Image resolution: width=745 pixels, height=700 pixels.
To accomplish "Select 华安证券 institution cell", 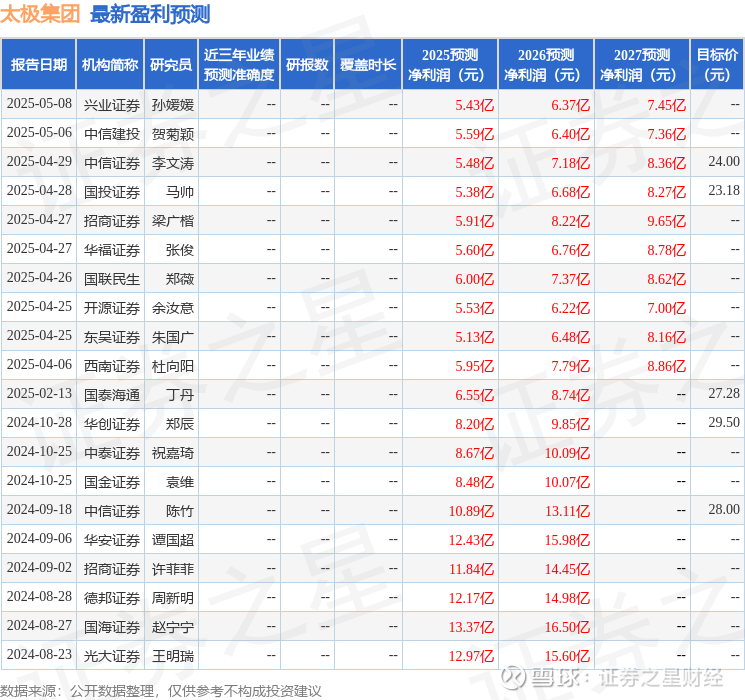I will pos(112,540).
